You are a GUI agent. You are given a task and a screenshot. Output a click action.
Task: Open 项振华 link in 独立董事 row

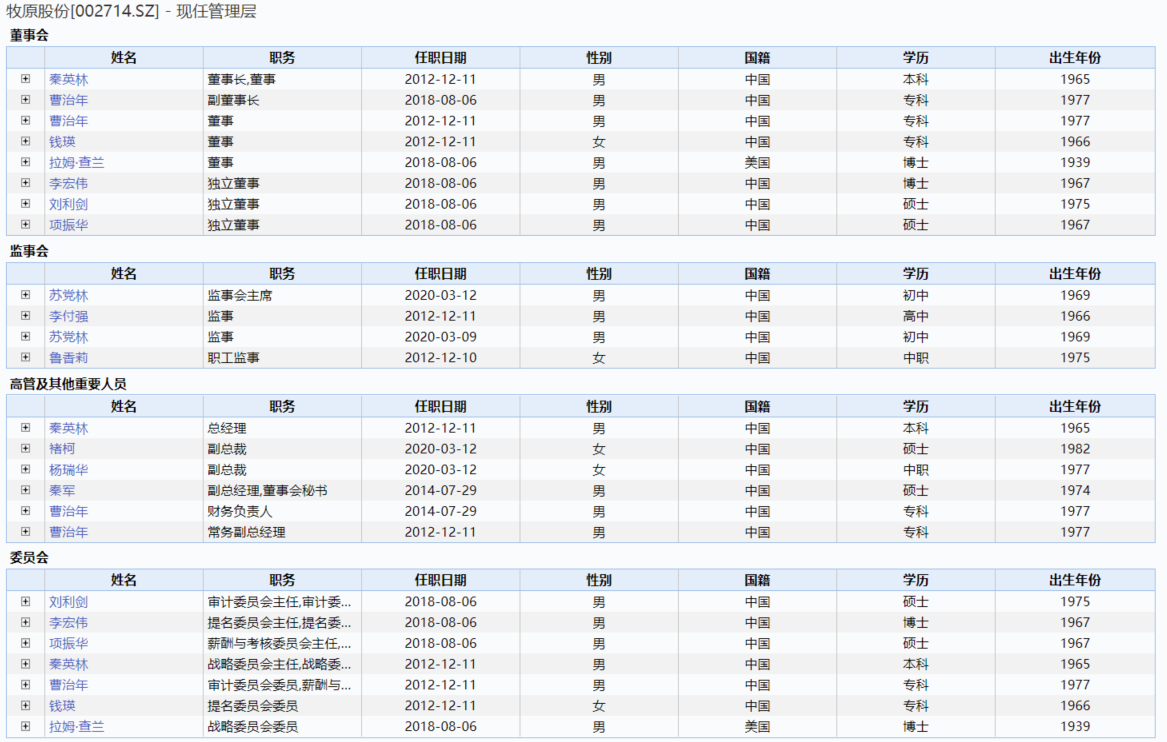[x=68, y=226]
